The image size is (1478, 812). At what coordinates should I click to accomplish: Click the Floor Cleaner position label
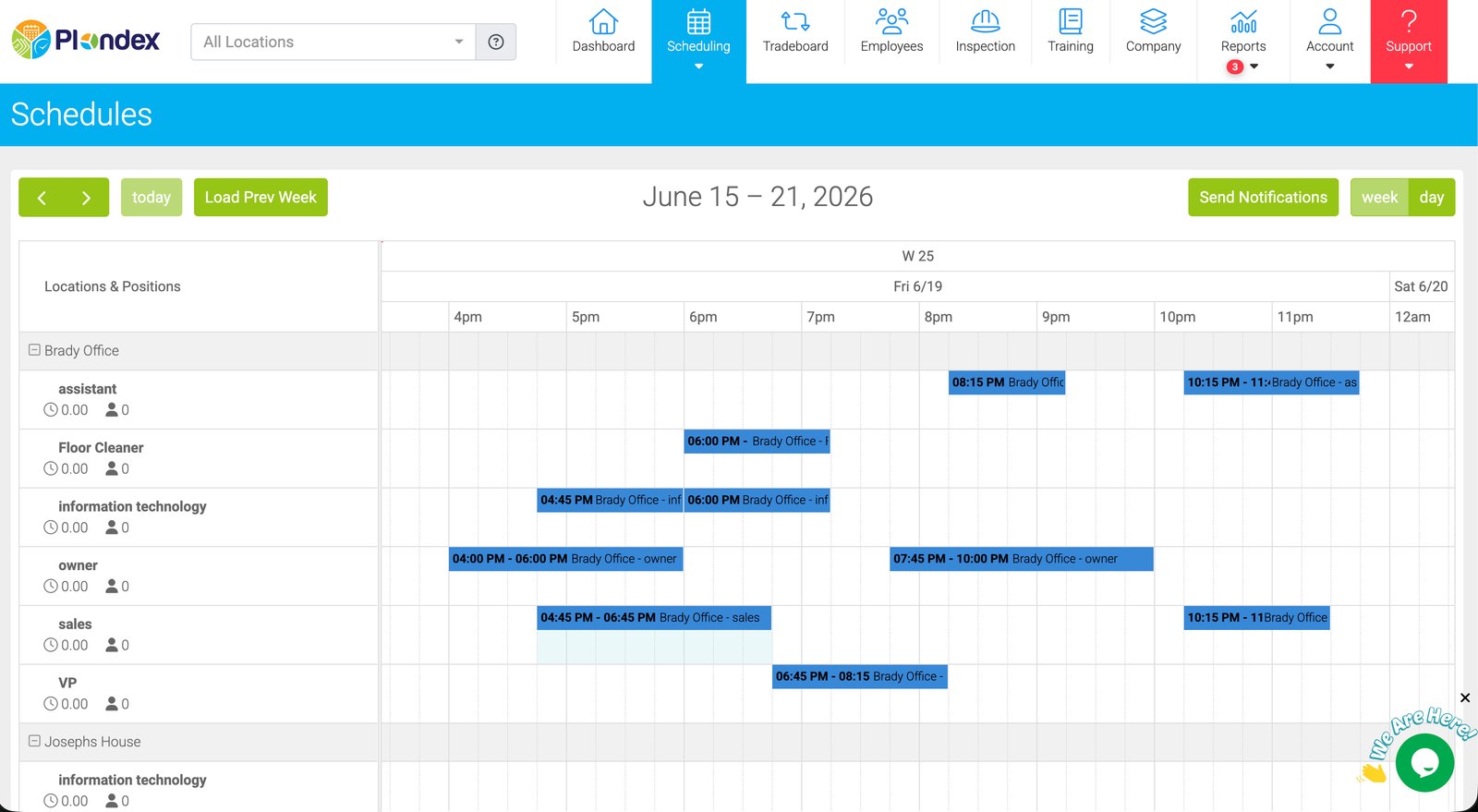pyautogui.click(x=101, y=448)
